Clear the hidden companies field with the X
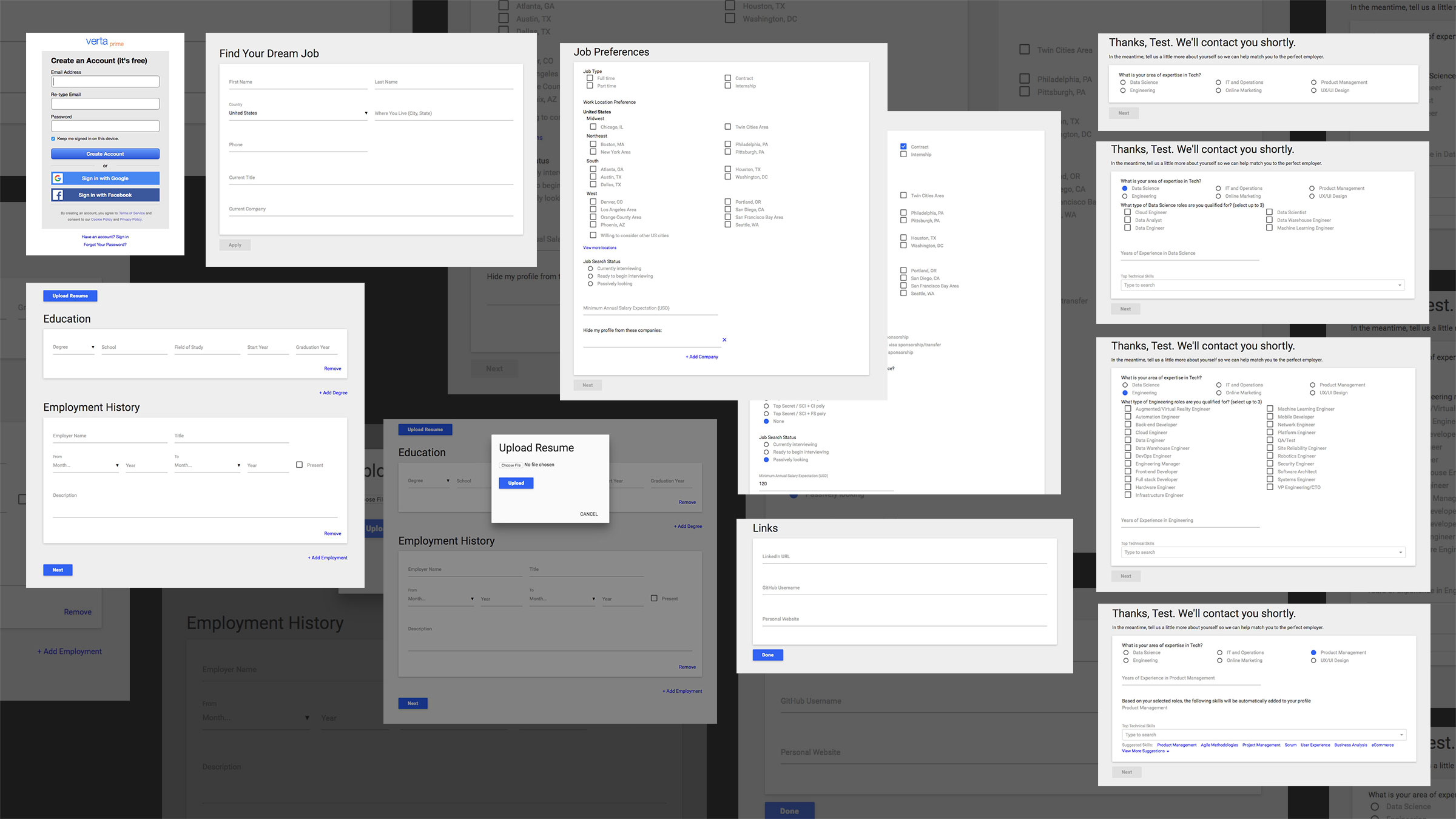This screenshot has width=1456, height=819. point(724,340)
